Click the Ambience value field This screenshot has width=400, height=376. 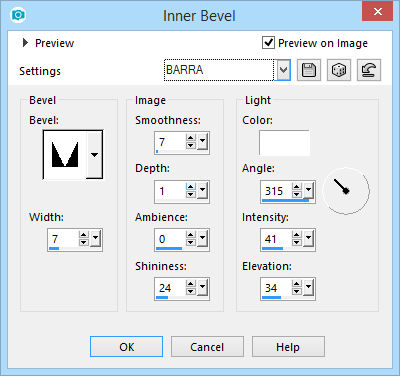[171, 239]
